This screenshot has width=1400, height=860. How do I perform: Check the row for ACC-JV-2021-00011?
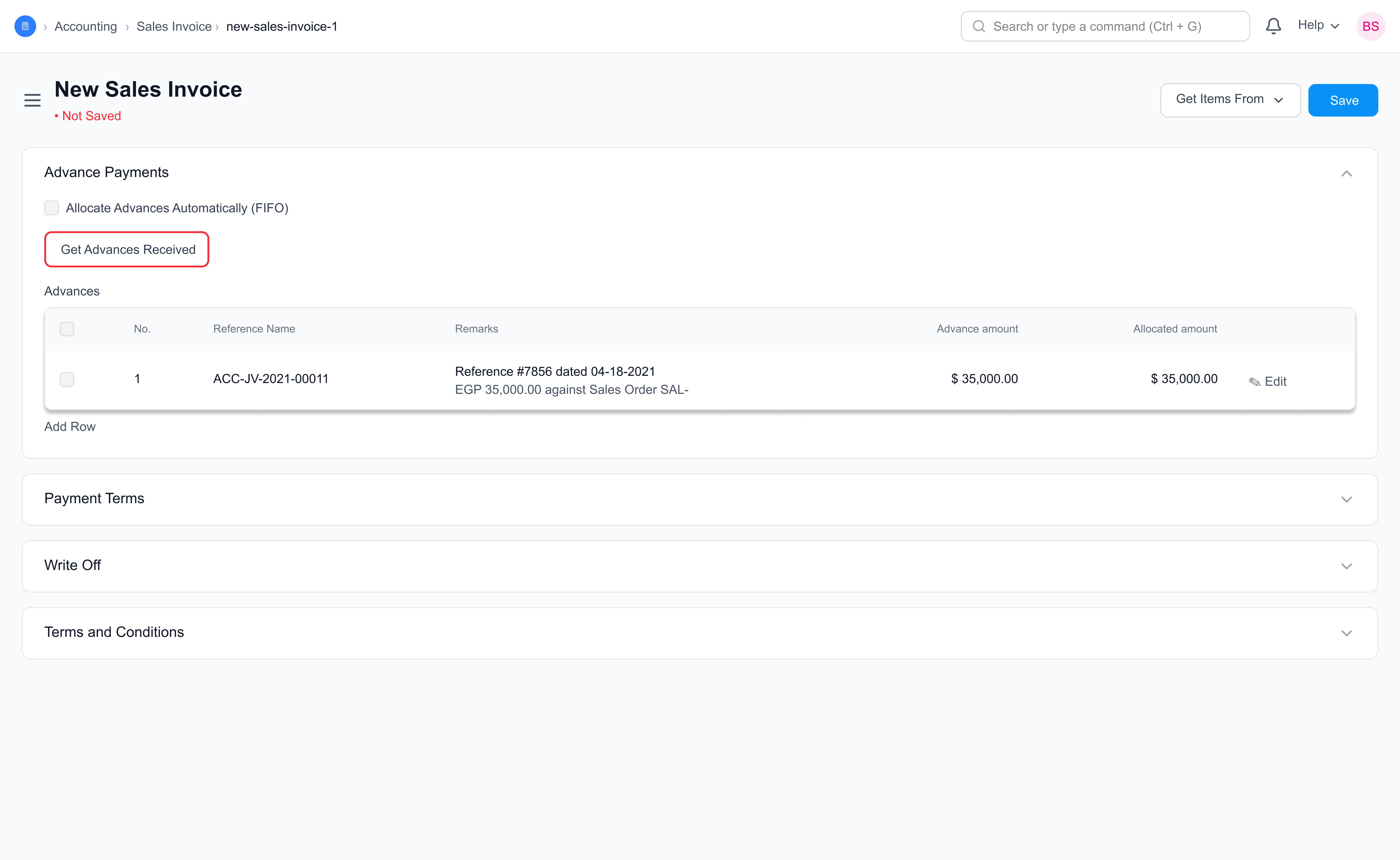click(x=67, y=379)
